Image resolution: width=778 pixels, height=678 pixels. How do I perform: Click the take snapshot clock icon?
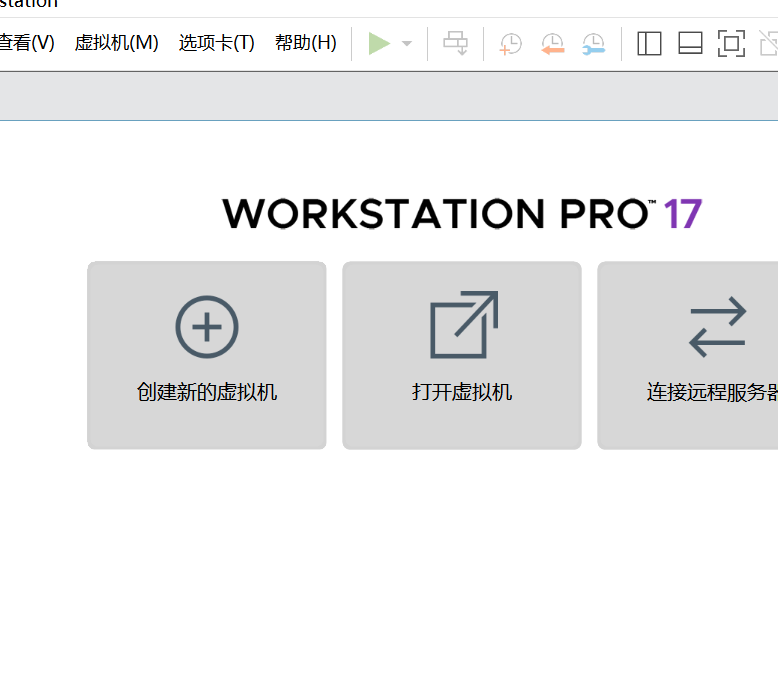click(x=511, y=44)
